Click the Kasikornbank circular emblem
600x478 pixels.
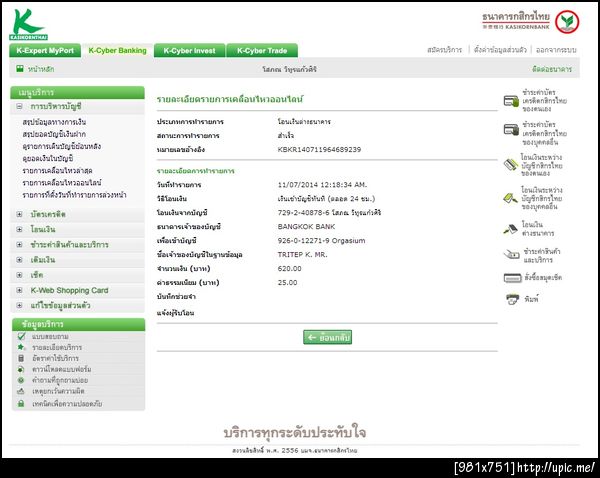point(567,22)
